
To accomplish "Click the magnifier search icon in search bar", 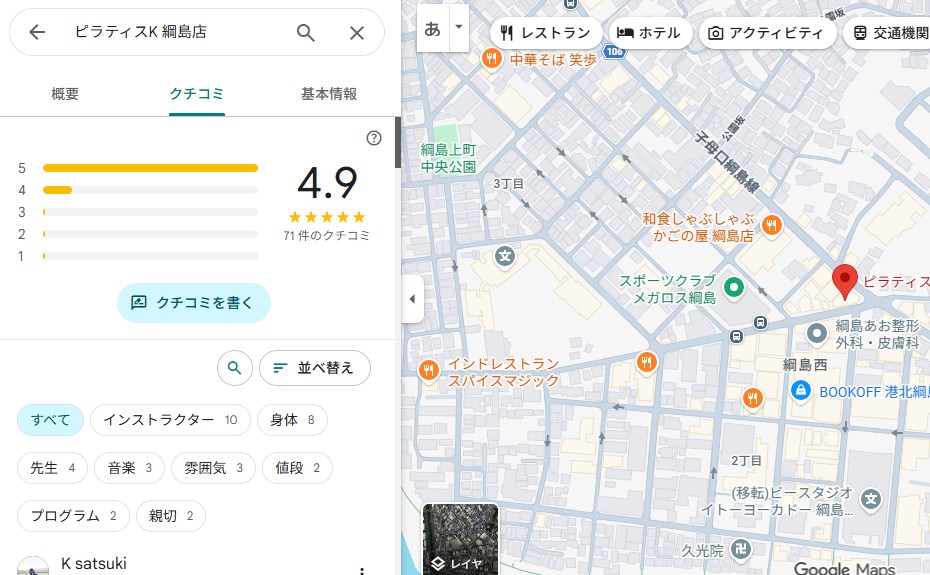I will pyautogui.click(x=306, y=32).
